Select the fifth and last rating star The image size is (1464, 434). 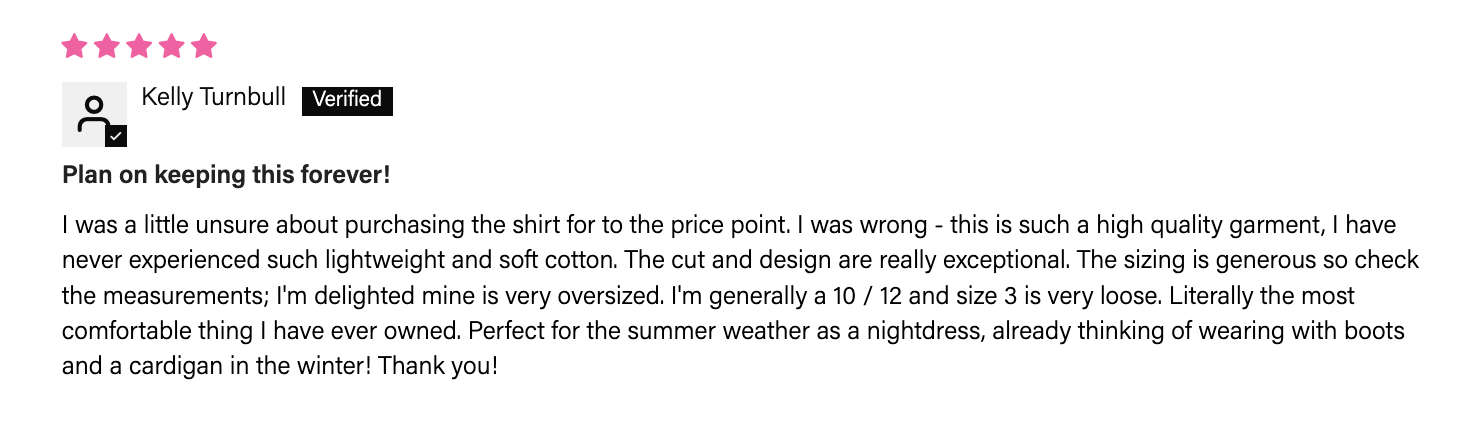pyautogui.click(x=204, y=46)
